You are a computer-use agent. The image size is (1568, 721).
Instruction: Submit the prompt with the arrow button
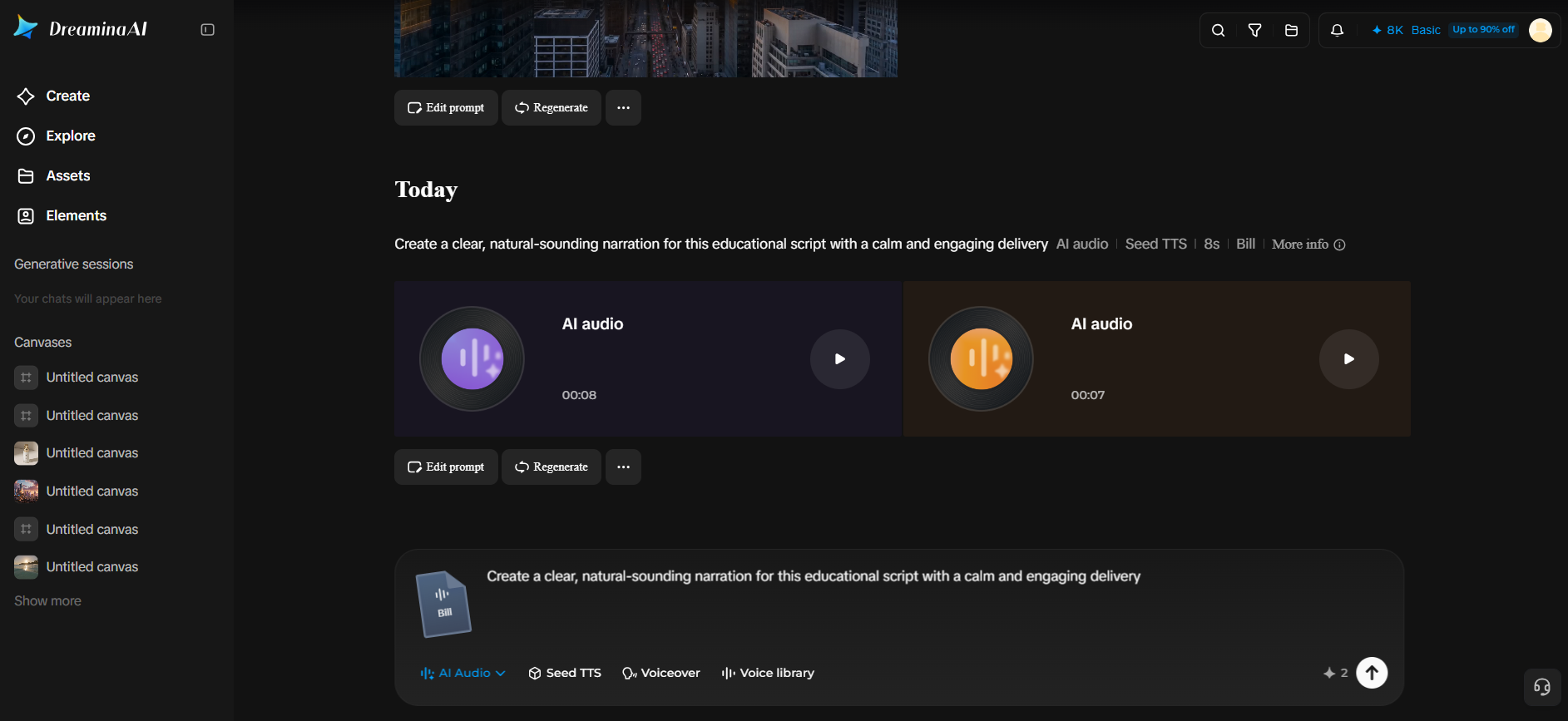point(1372,673)
